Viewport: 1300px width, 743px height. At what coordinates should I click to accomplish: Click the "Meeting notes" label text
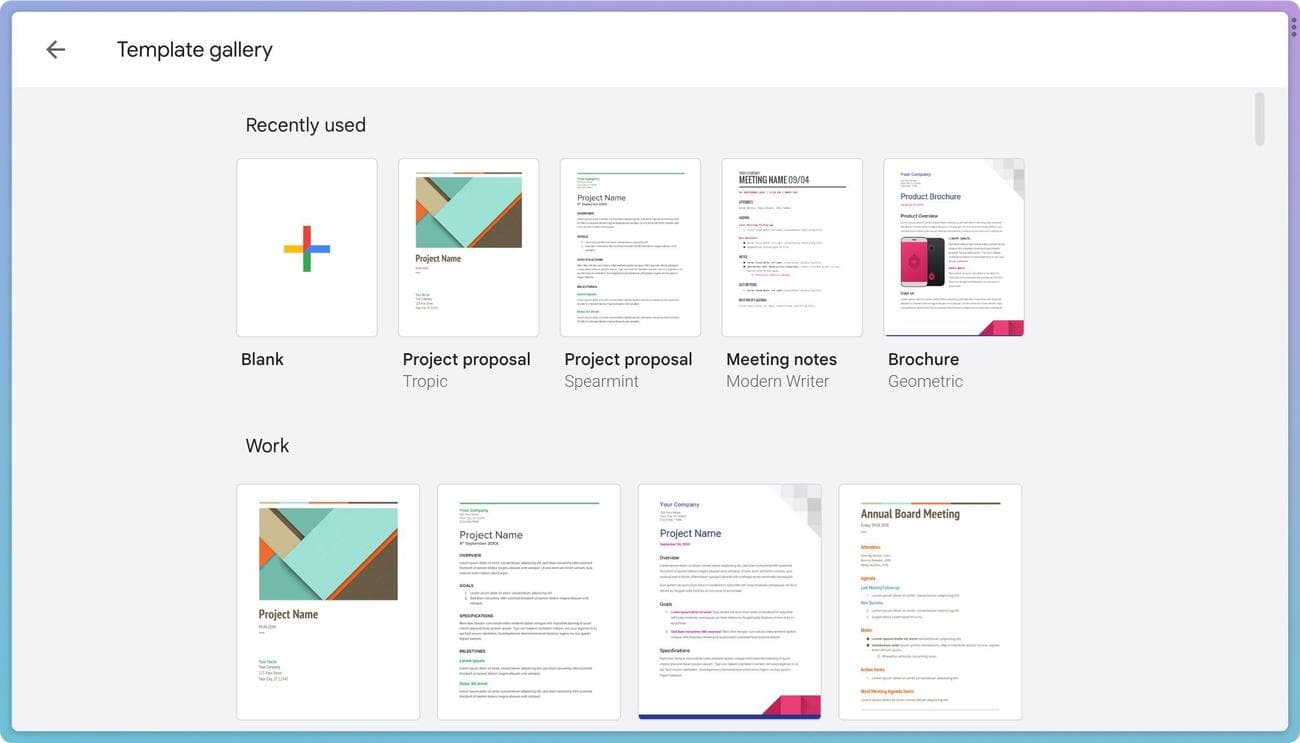point(781,360)
